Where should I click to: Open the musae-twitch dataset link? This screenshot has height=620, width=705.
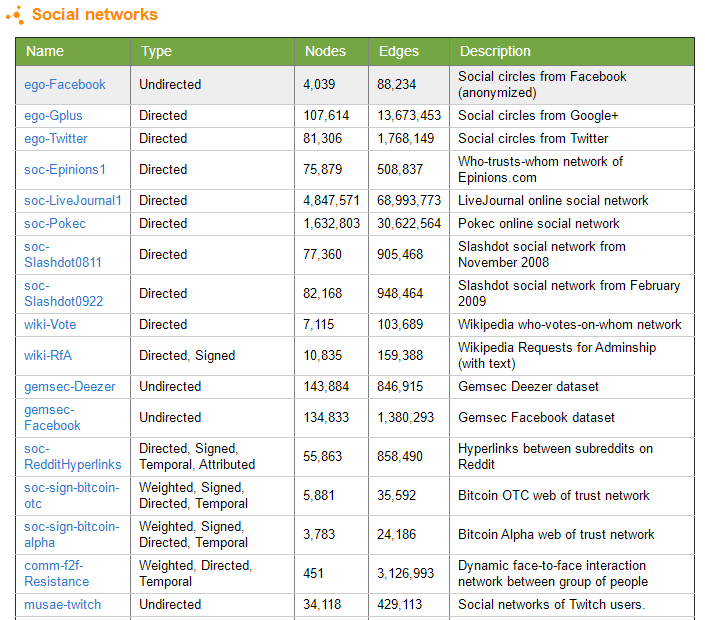click(x=62, y=605)
